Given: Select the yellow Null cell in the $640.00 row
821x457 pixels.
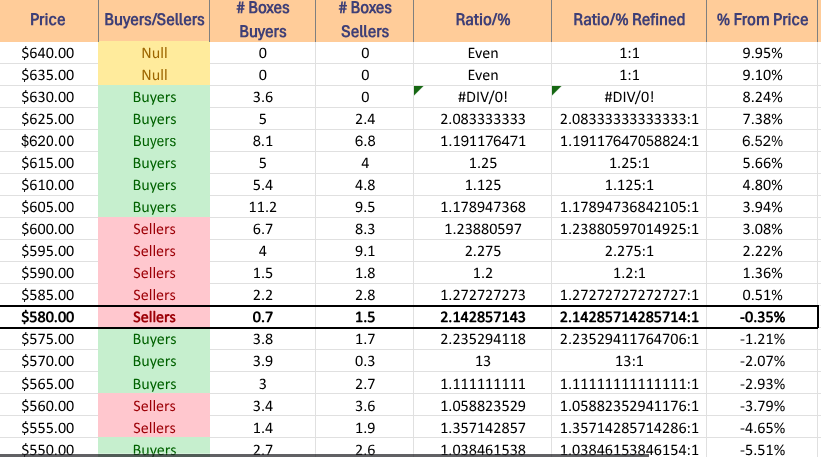Looking at the screenshot, I should click(x=154, y=53).
